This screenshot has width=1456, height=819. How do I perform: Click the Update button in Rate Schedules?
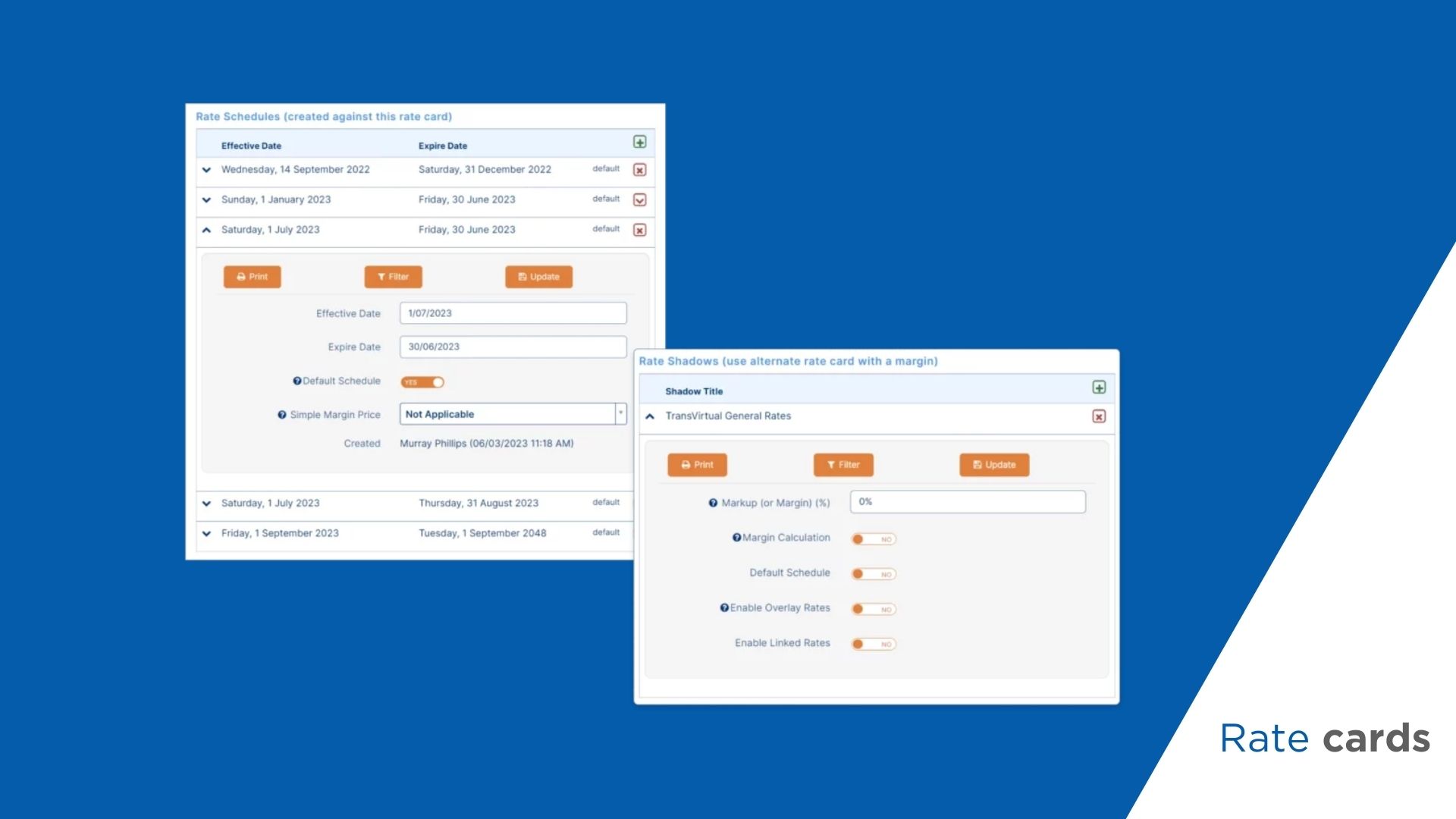point(538,276)
